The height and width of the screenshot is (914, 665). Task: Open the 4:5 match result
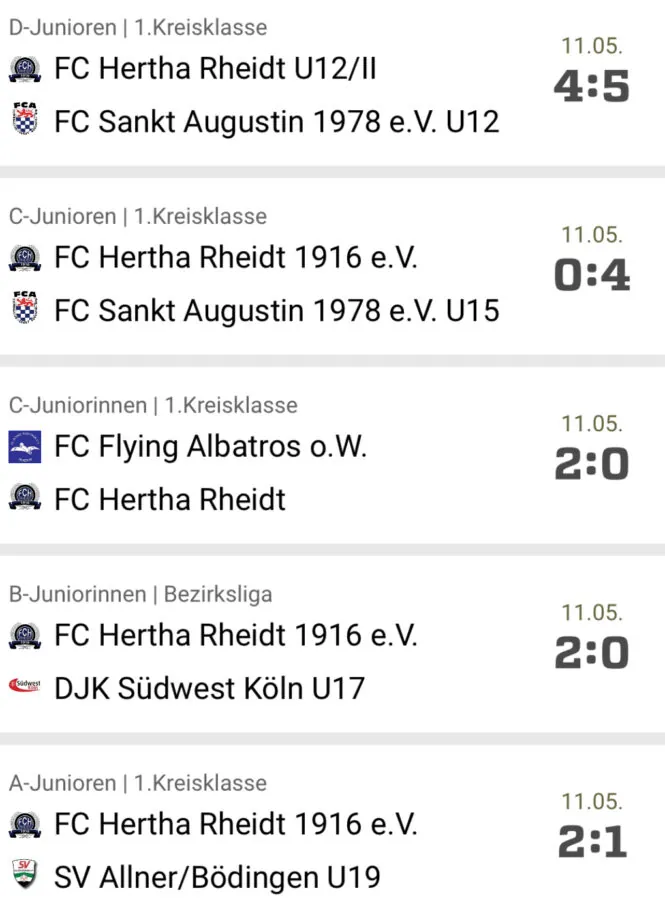[x=592, y=86]
